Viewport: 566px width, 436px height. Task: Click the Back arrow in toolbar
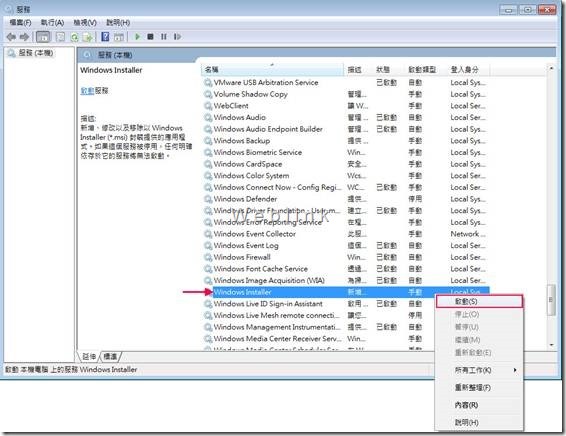click(11, 36)
